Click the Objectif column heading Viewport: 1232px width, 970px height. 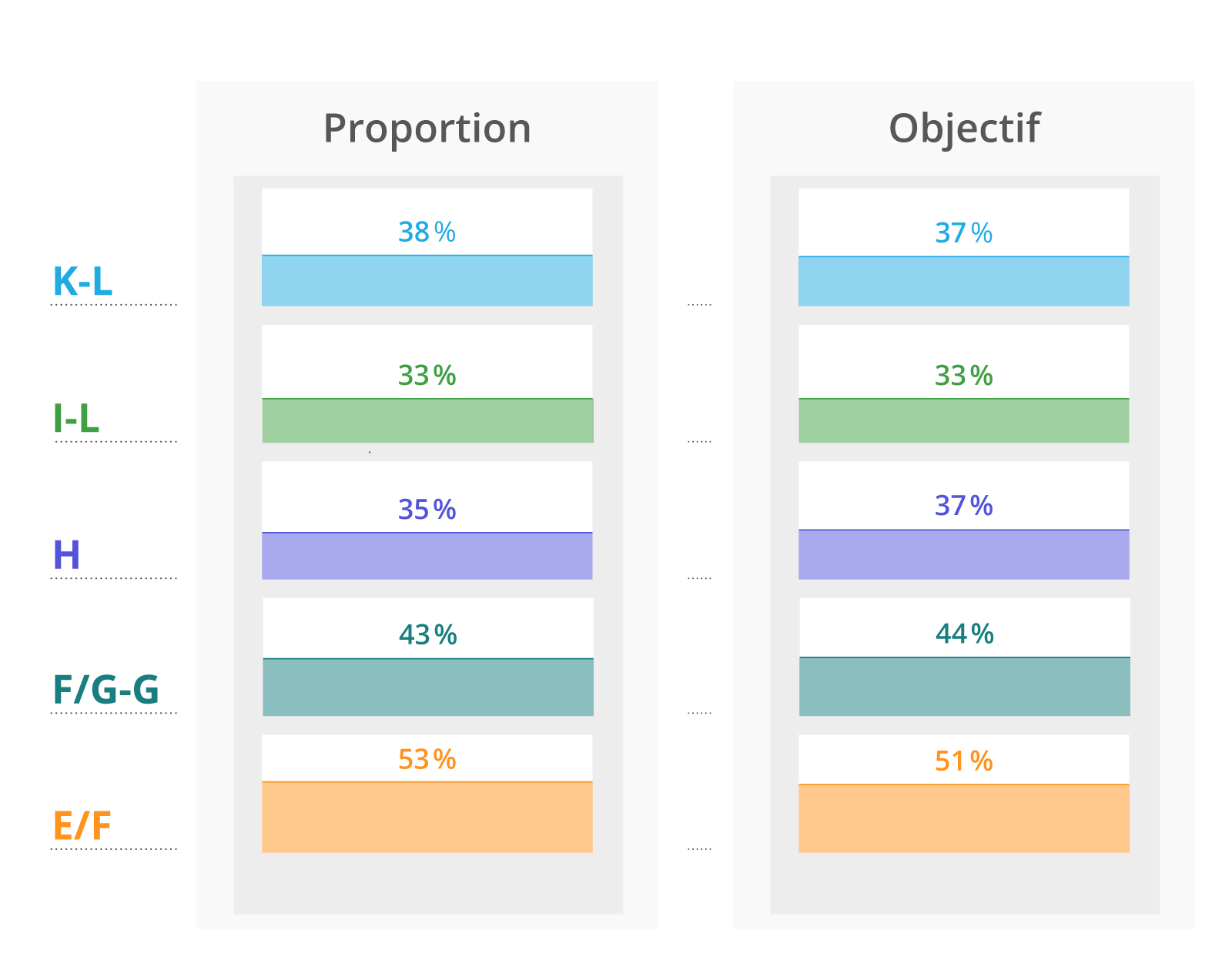[x=963, y=129]
